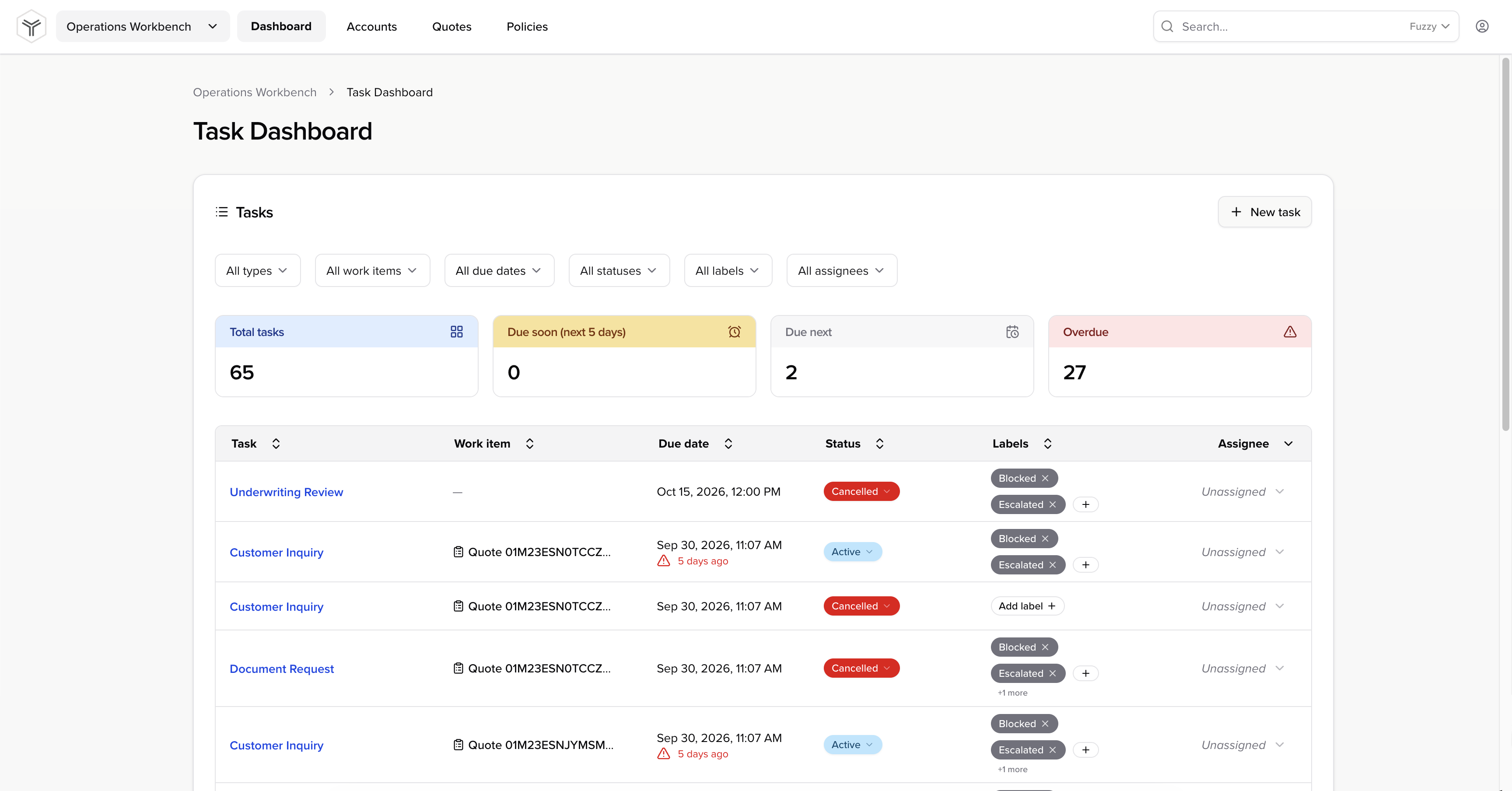The width and height of the screenshot is (1512, 791).
Task: Switch to the Policies tab
Action: click(527, 26)
